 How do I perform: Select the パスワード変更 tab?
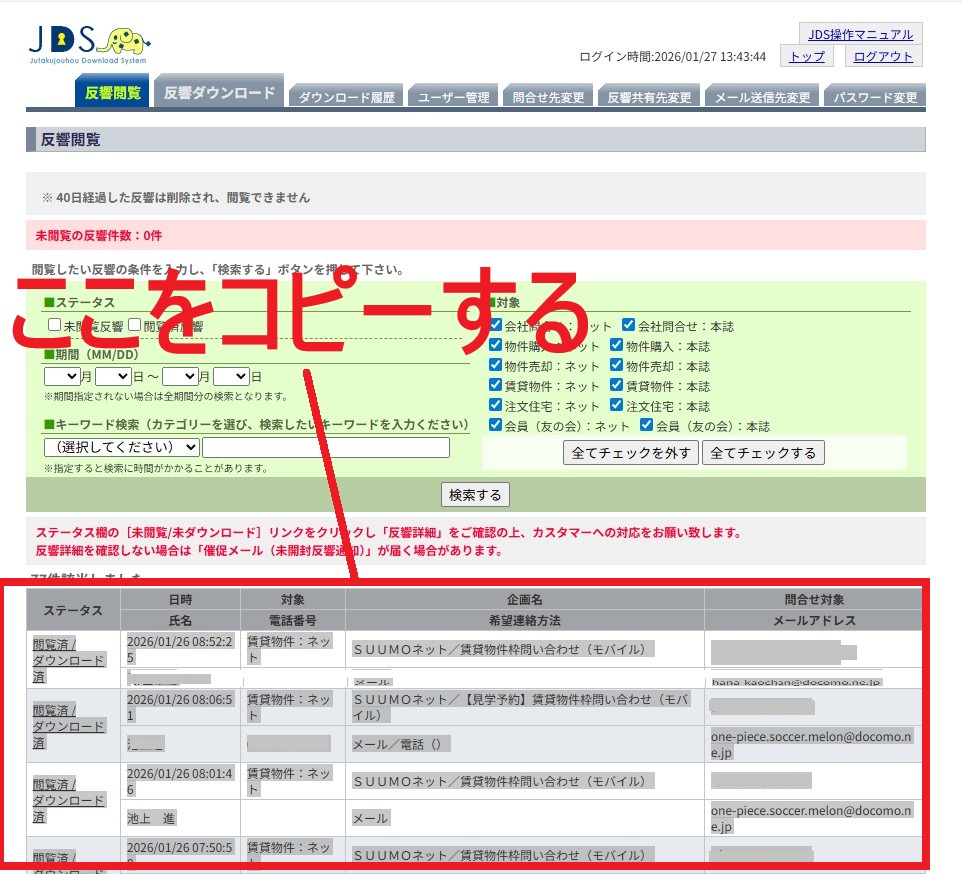pyautogui.click(x=875, y=97)
